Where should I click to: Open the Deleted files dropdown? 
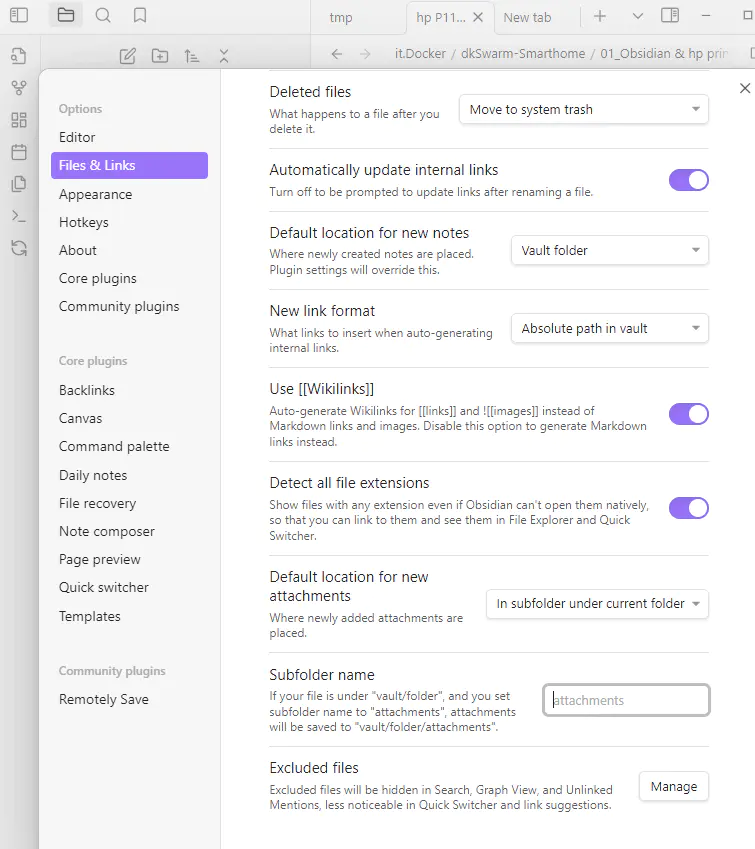pyautogui.click(x=583, y=110)
